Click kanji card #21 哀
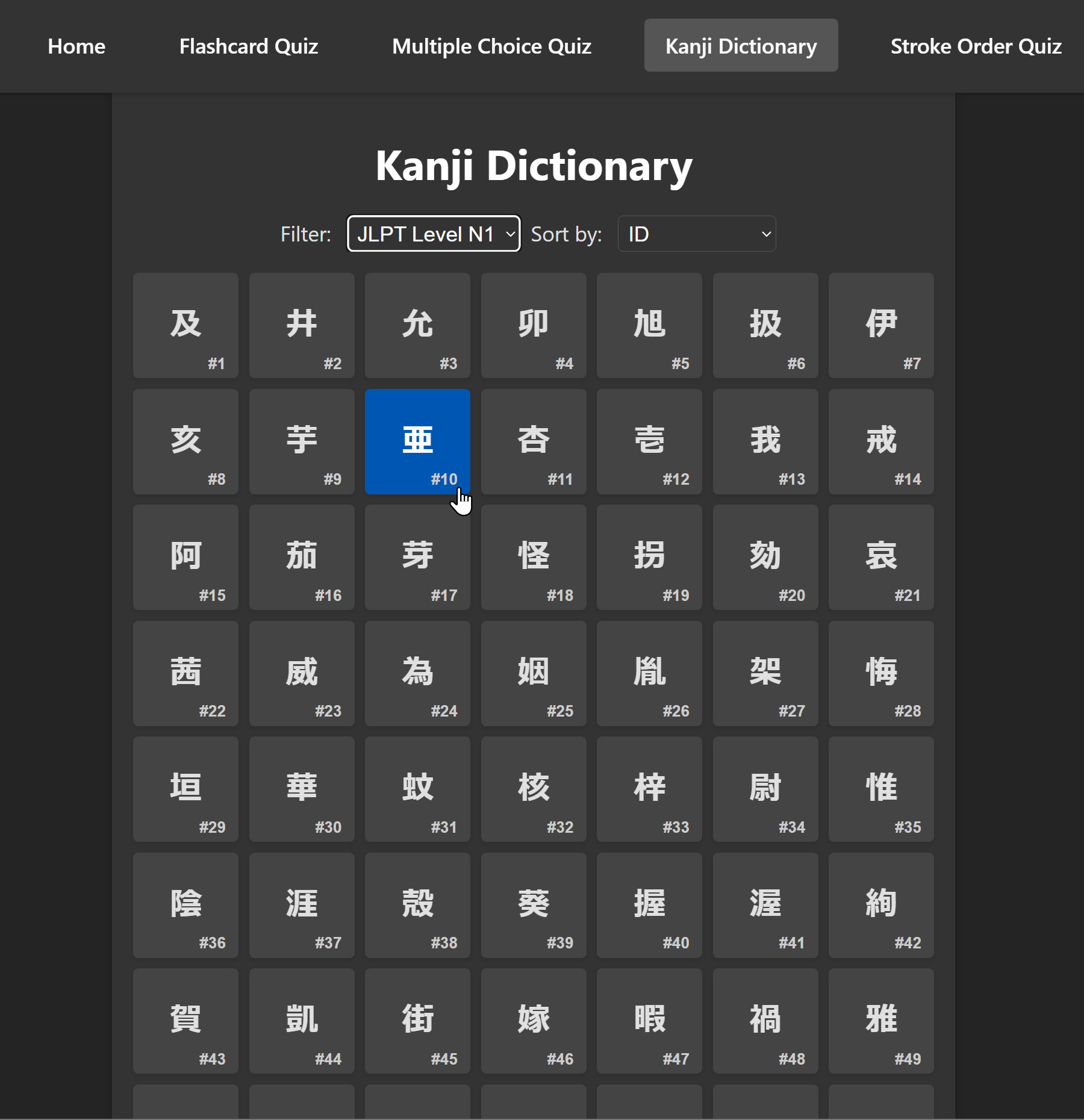The image size is (1084, 1120). [881, 558]
